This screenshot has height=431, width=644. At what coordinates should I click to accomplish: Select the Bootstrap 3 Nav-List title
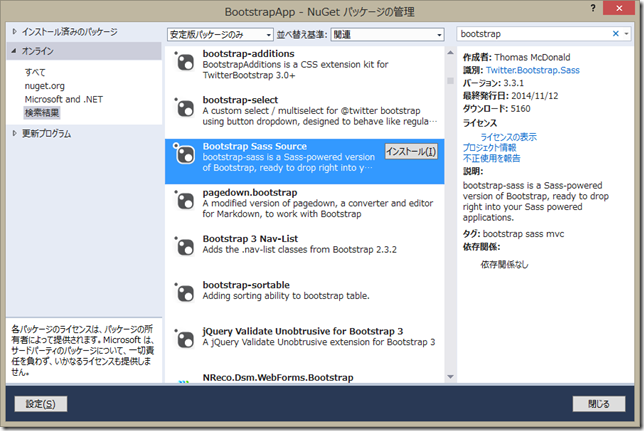coord(250,239)
